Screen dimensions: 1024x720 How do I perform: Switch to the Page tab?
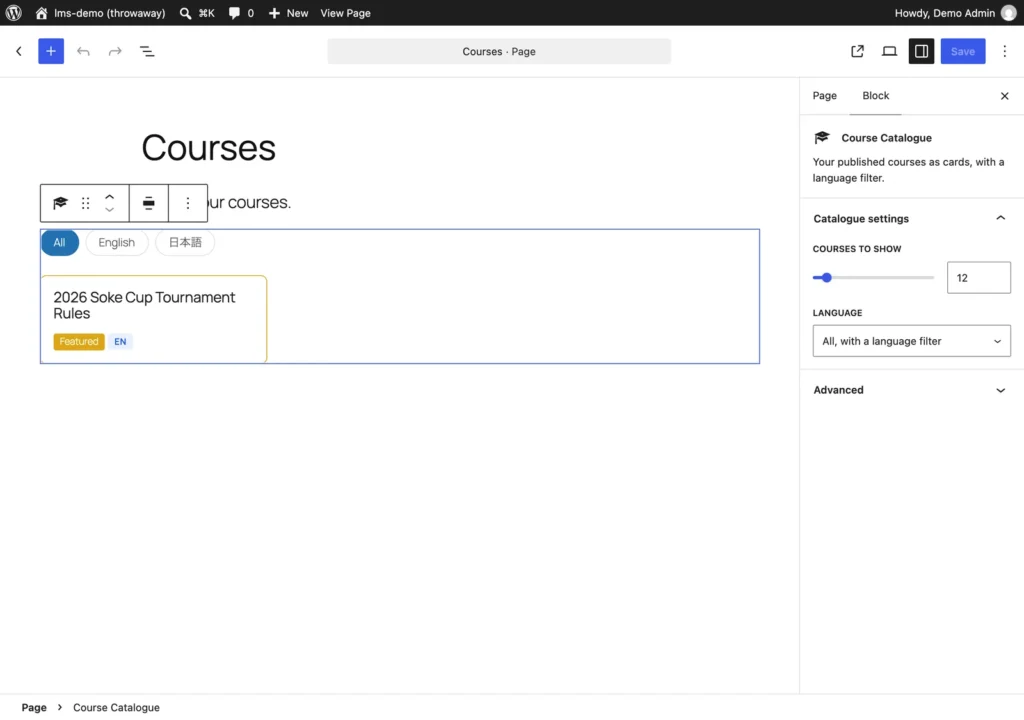(824, 95)
